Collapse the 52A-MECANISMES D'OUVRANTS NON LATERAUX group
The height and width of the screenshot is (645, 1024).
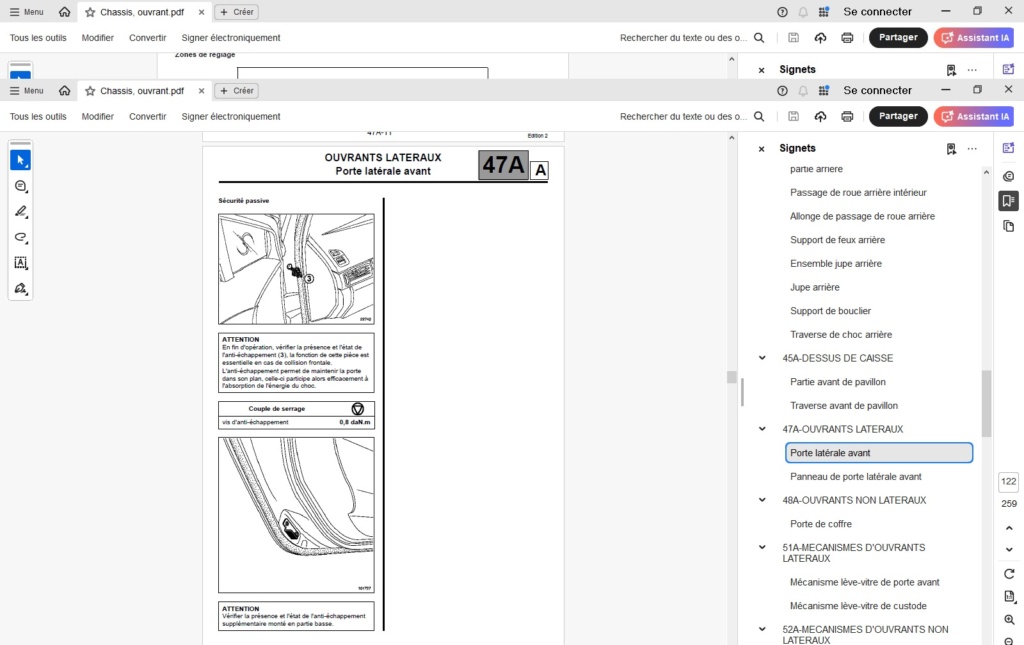click(762, 629)
